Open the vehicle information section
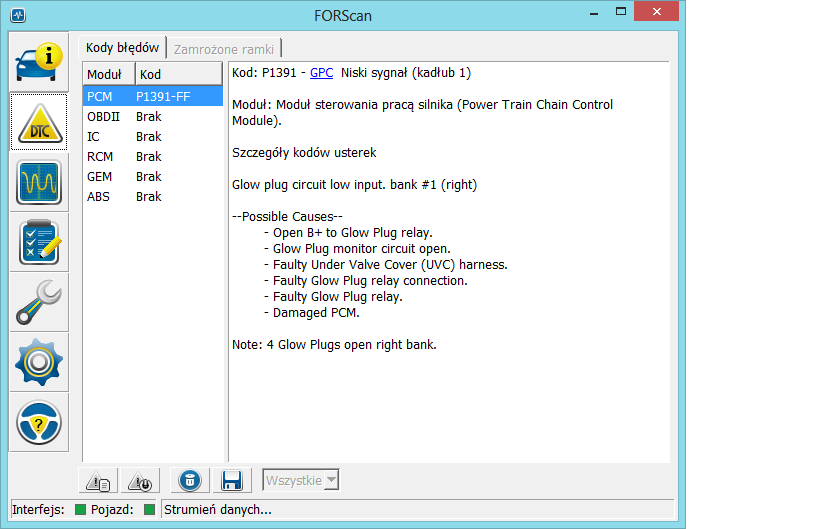 coord(39,61)
